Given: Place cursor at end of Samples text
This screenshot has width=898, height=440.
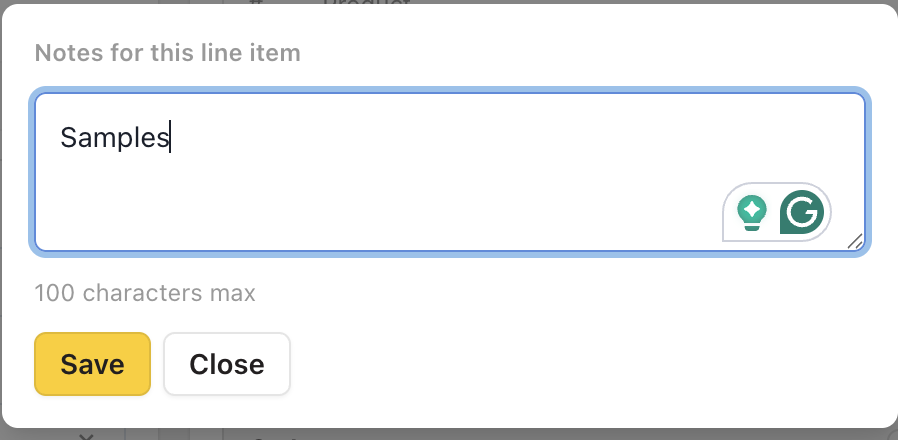Looking at the screenshot, I should click(171, 137).
